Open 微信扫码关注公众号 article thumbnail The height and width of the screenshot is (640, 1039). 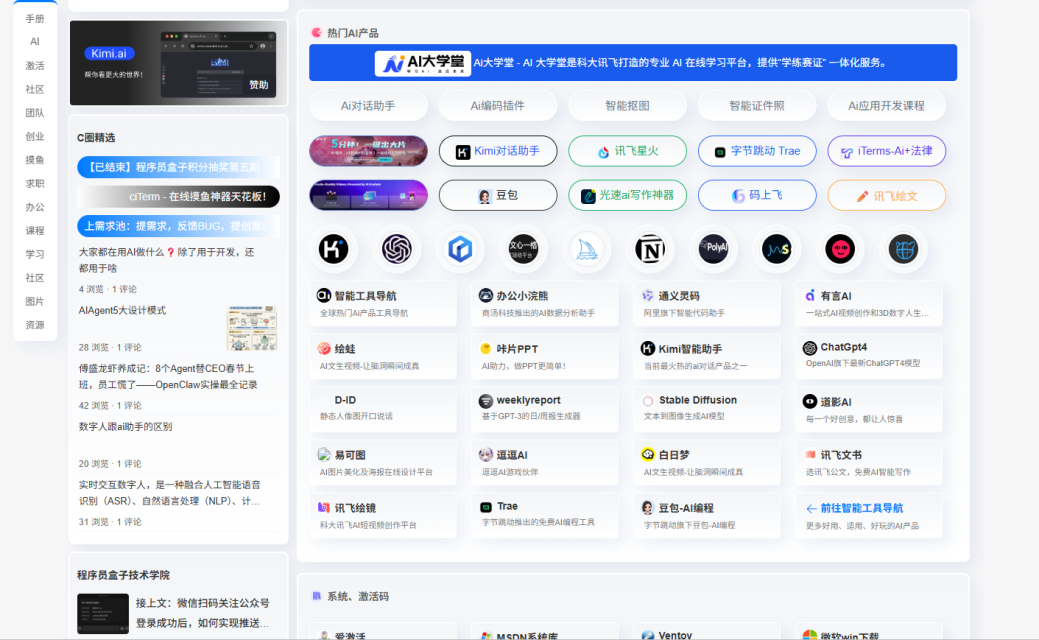tap(103, 613)
